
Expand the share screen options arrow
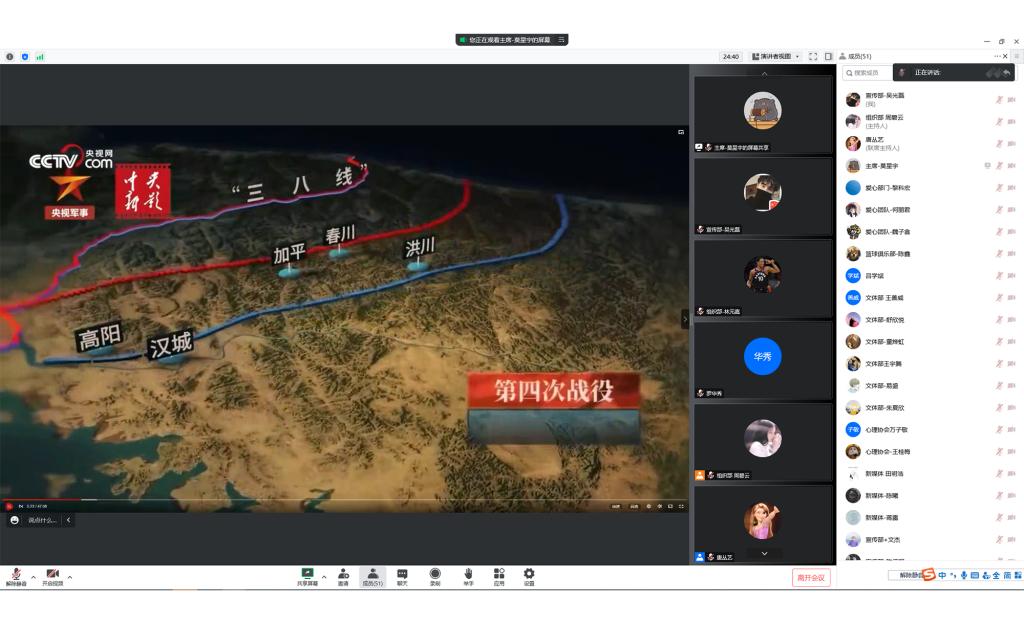pyautogui.click(x=323, y=577)
